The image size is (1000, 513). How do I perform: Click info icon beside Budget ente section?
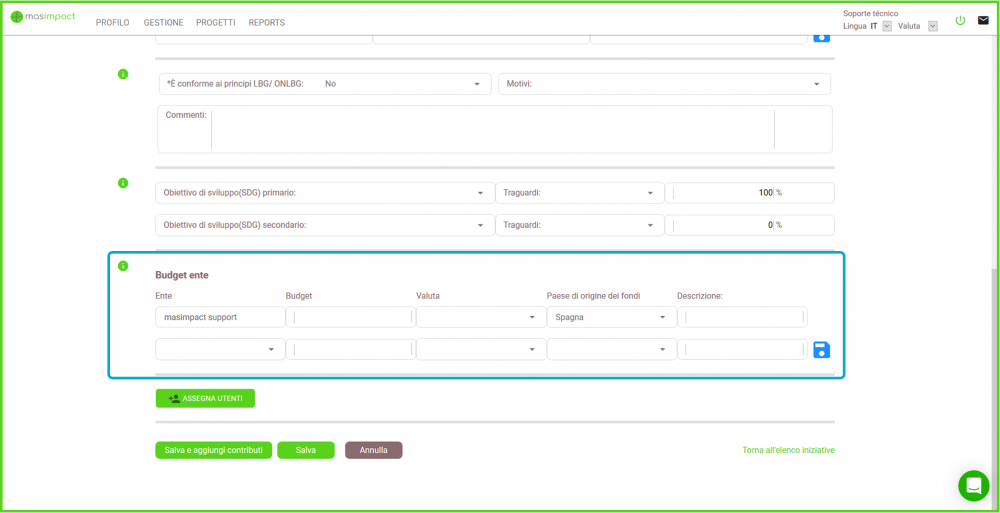[x=123, y=266]
